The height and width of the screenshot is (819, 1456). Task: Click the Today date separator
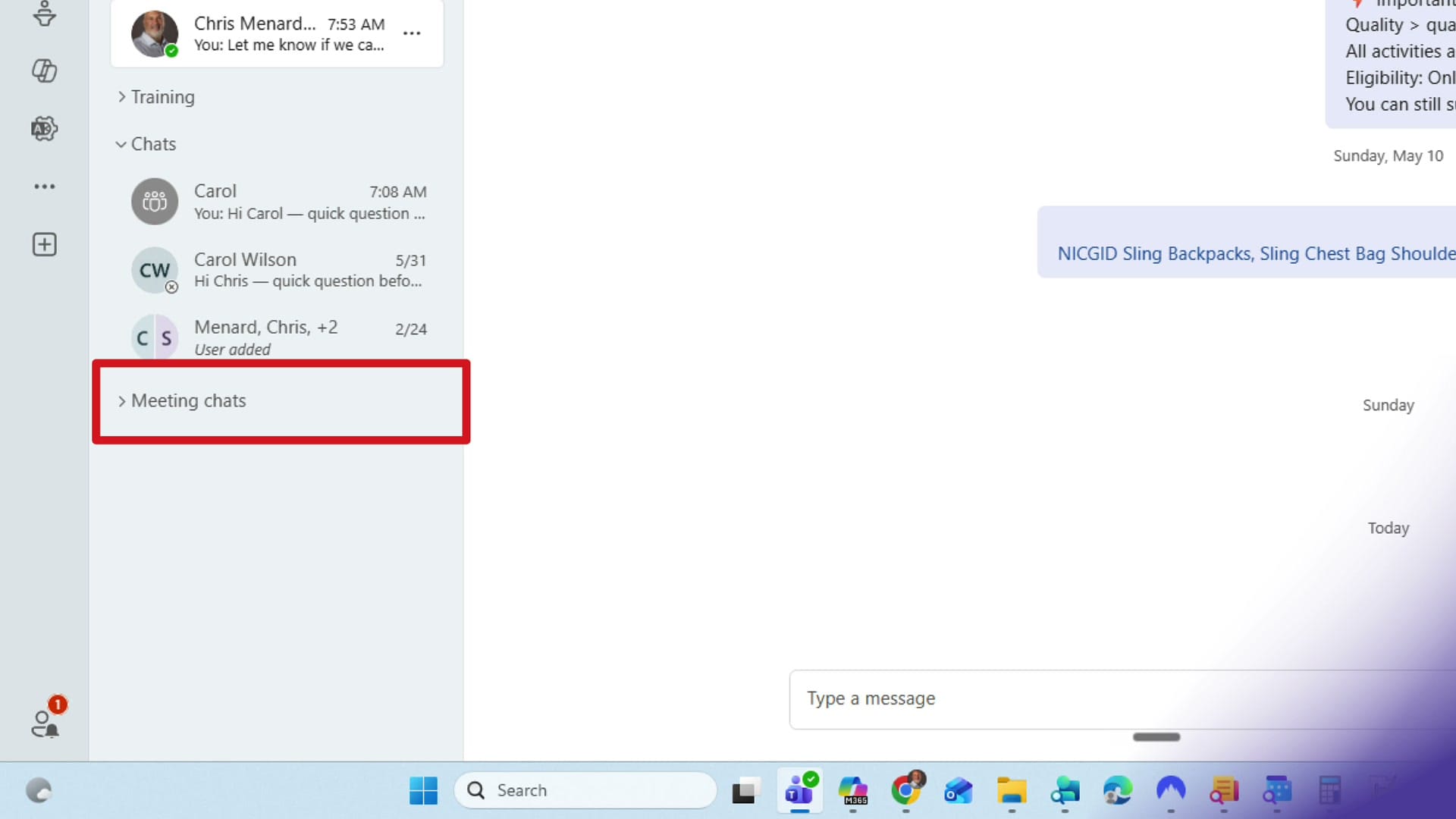click(x=1388, y=529)
